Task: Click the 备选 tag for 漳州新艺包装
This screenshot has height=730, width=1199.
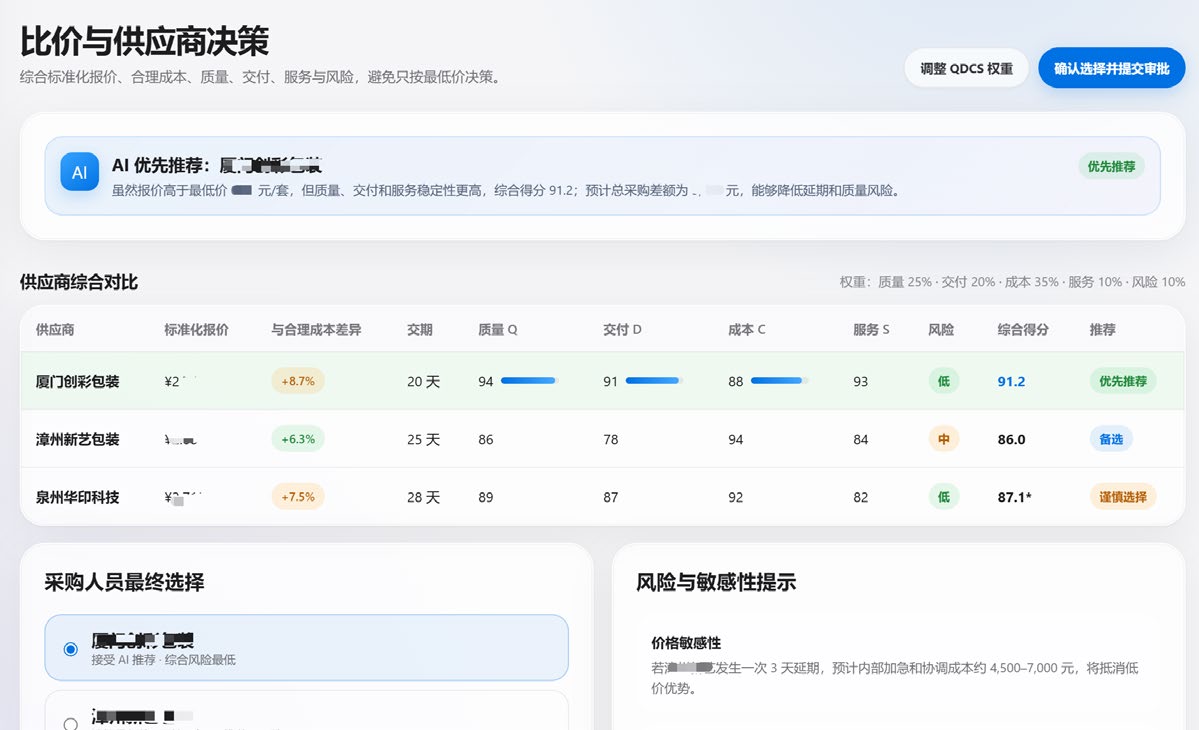Action: pyautogui.click(x=1111, y=439)
